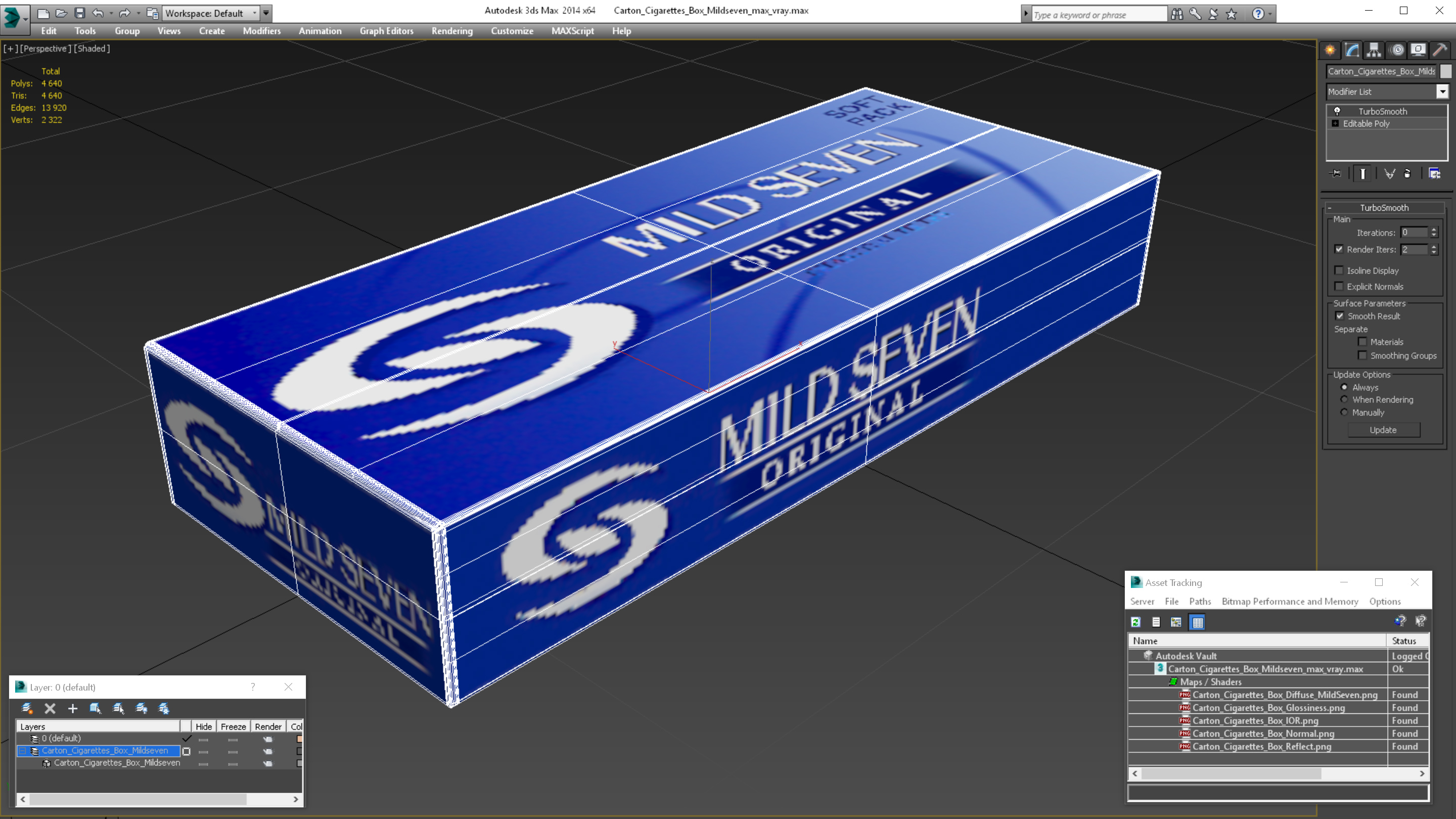Click the 0 (default) layer color swatch
Viewport: 1456px width, 819px height.
[x=300, y=739]
